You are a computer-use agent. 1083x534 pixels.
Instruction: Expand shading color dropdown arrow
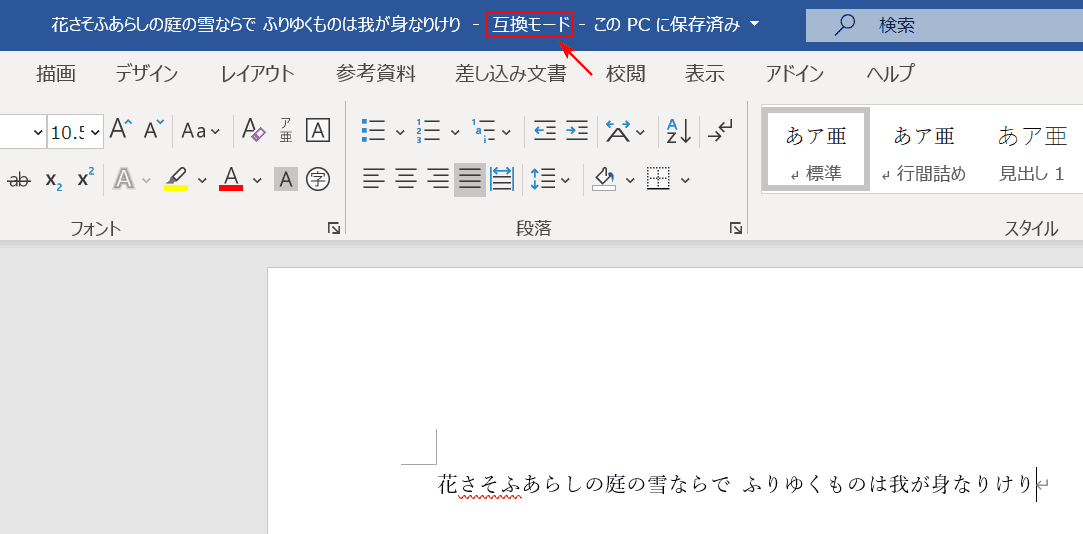click(x=630, y=180)
